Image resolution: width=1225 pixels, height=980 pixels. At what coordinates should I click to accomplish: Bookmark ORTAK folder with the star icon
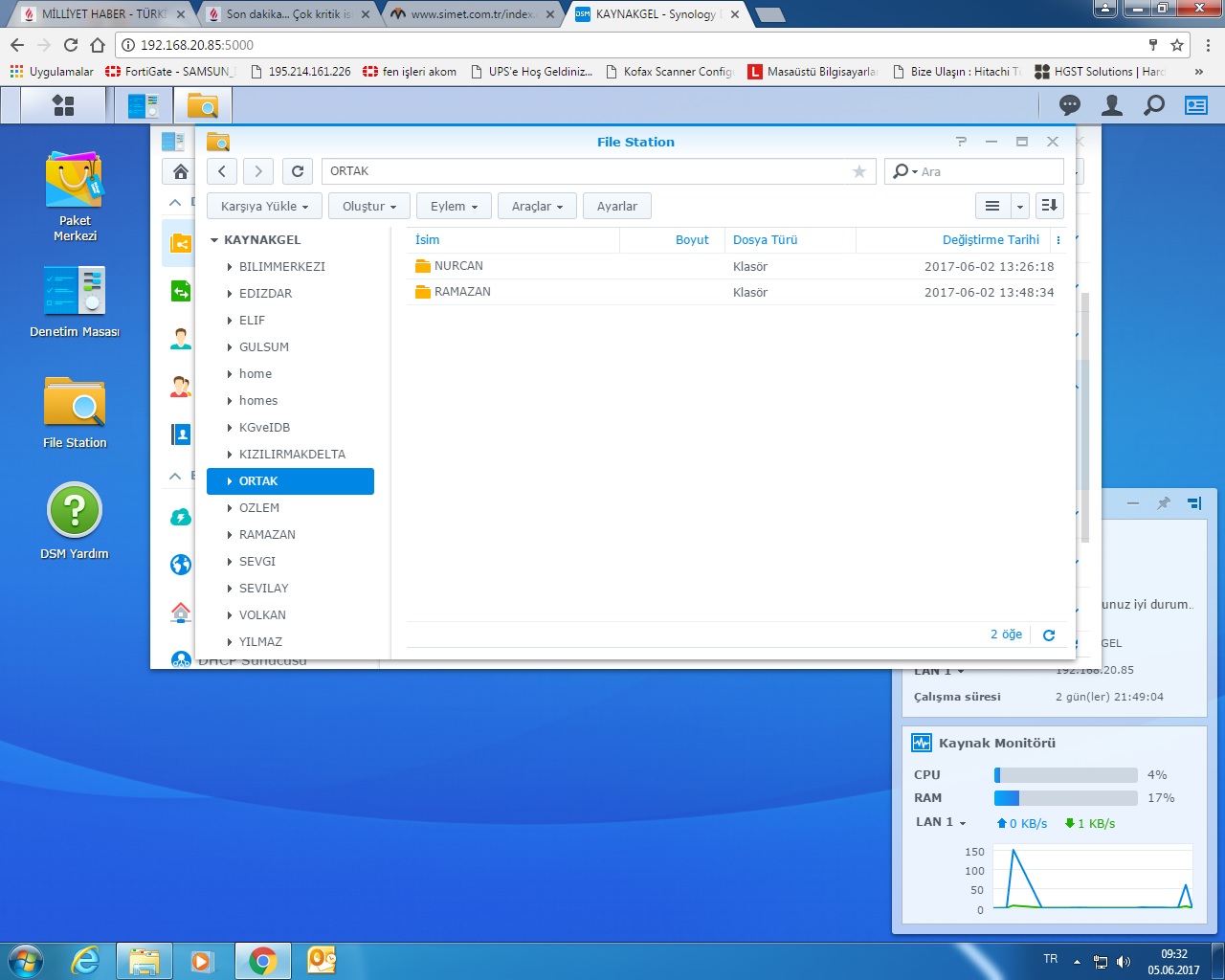coord(858,171)
